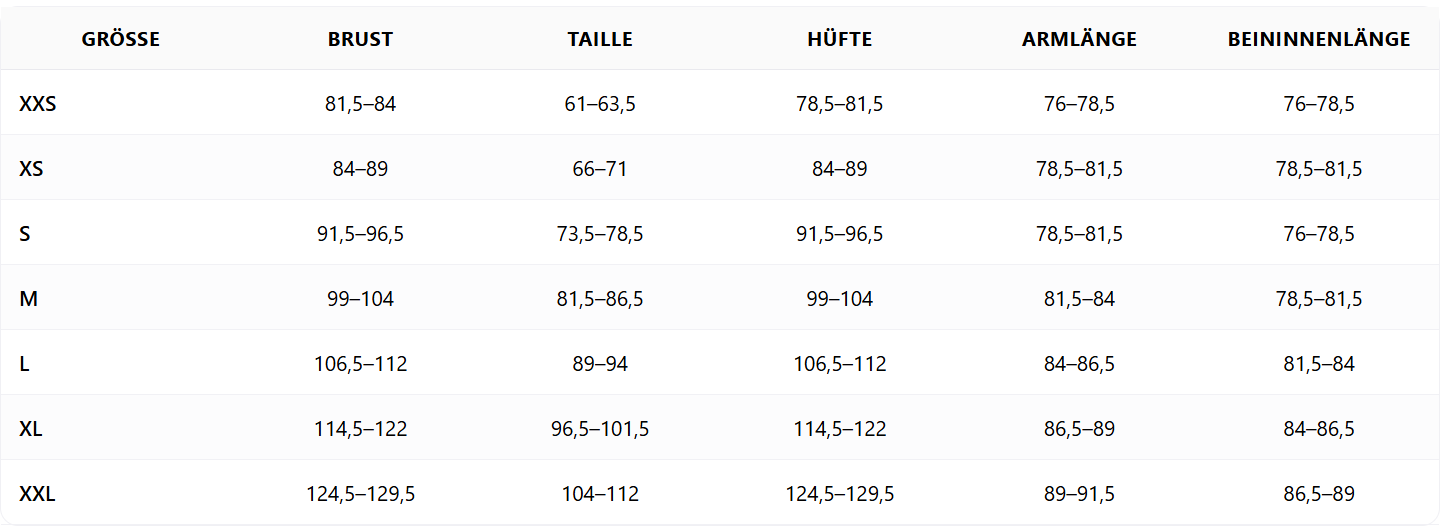1445x529 pixels.
Task: Click the BEININNENLÄNGE column header
Action: (x=1319, y=40)
